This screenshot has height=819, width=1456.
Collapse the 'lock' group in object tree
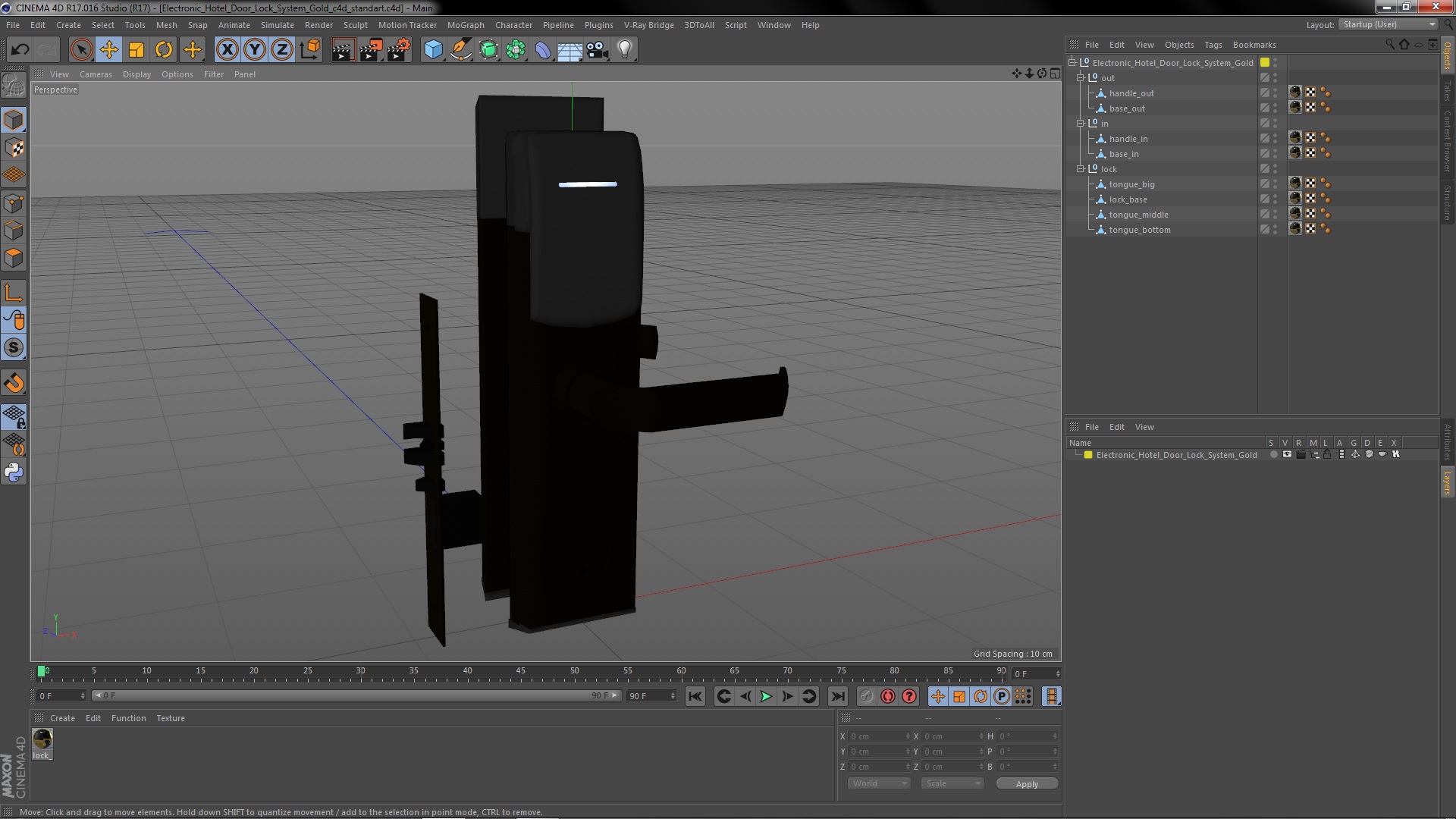coord(1081,168)
